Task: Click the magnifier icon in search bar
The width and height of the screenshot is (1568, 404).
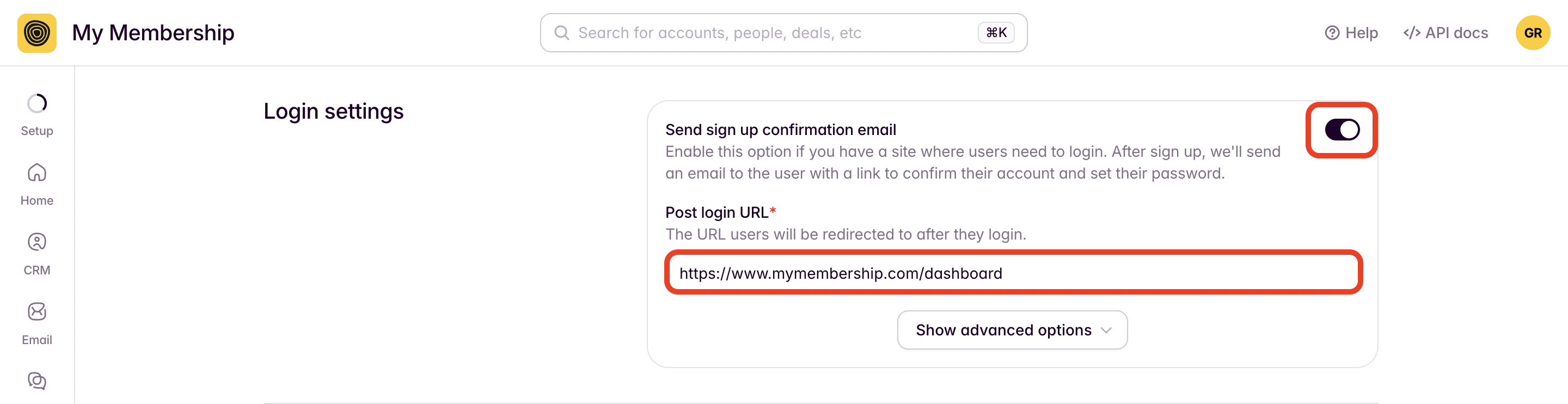Action: tap(562, 33)
